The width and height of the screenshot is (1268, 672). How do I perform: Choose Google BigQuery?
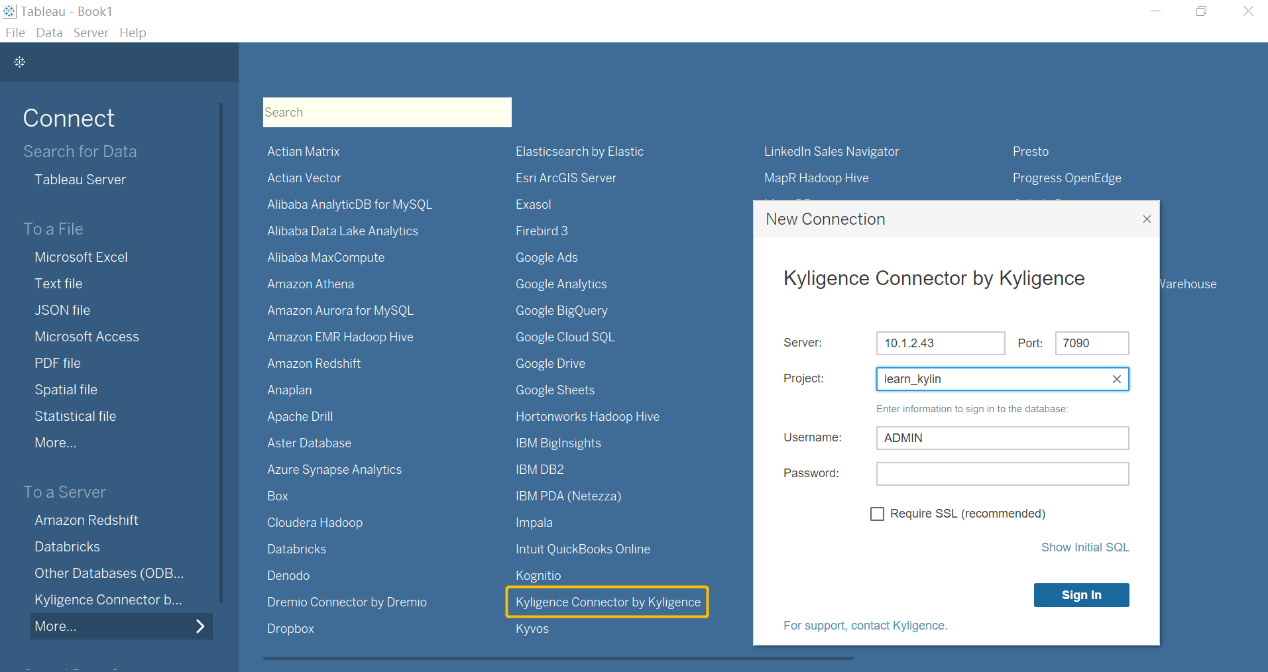click(x=562, y=311)
